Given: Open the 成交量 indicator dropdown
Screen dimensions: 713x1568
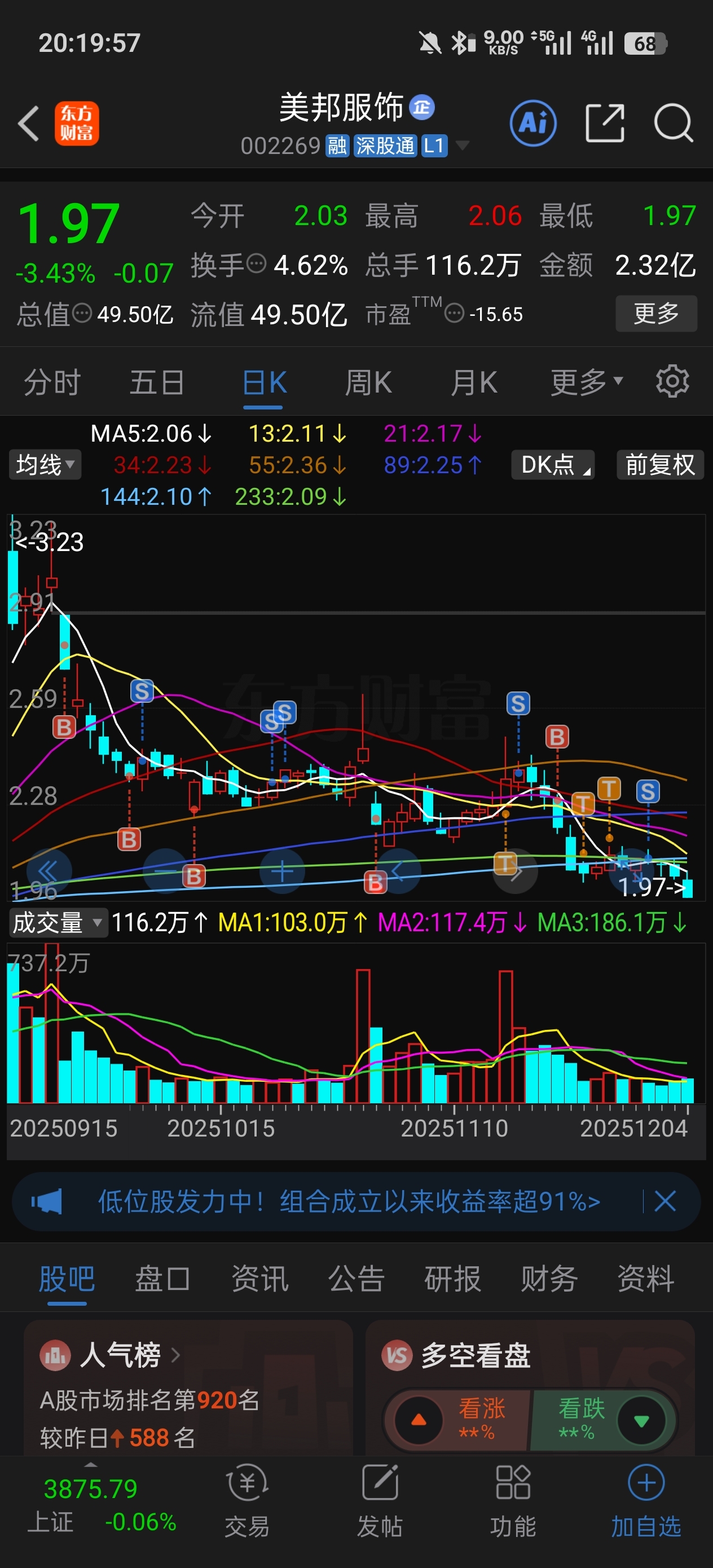Looking at the screenshot, I should point(59,922).
